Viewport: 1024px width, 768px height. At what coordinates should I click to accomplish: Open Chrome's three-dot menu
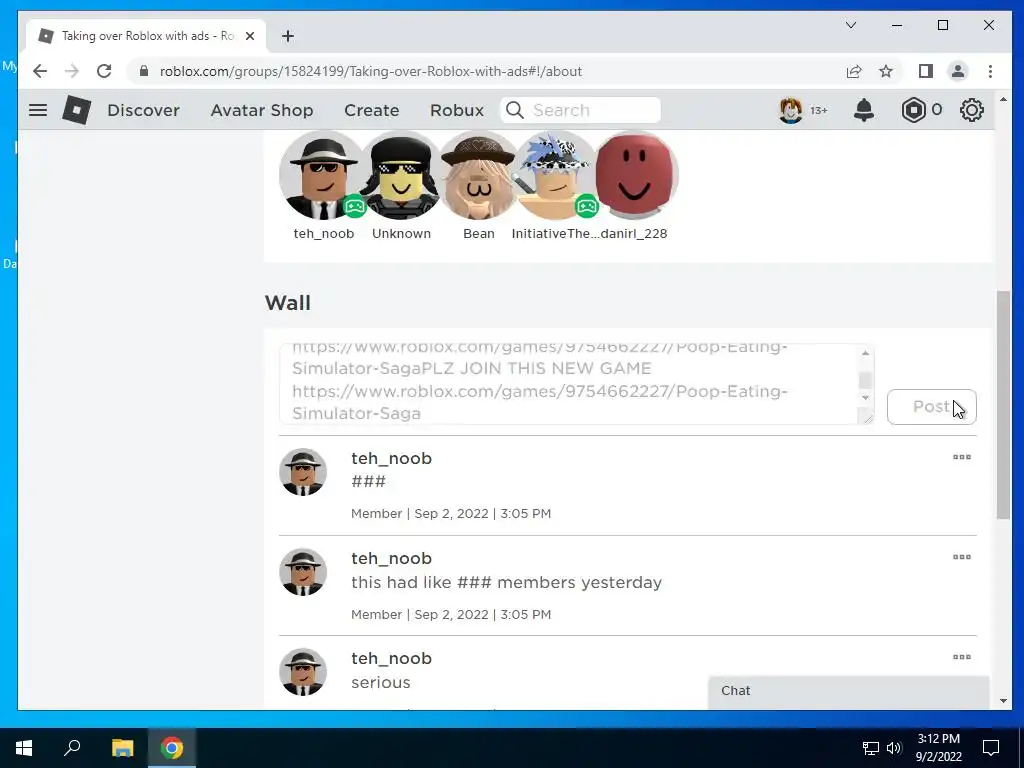(990, 71)
